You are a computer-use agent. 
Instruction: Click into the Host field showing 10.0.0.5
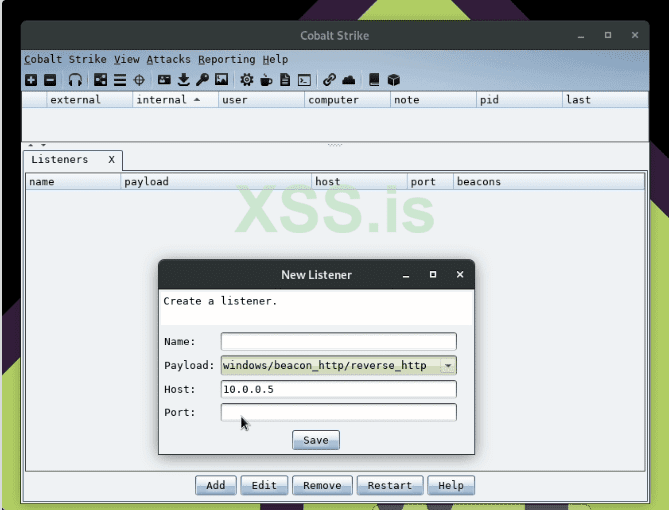pos(338,389)
